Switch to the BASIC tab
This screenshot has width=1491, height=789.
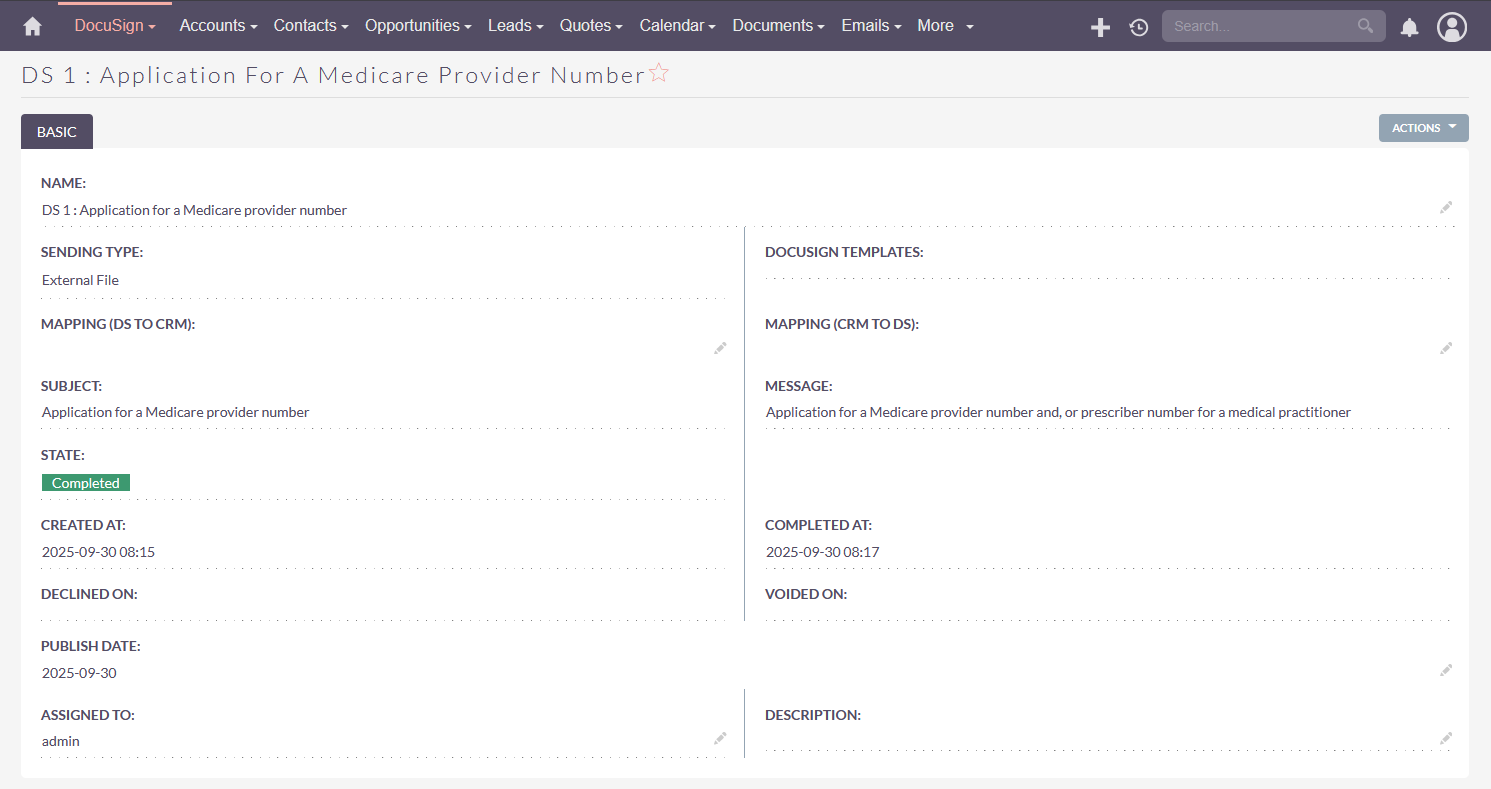click(56, 131)
